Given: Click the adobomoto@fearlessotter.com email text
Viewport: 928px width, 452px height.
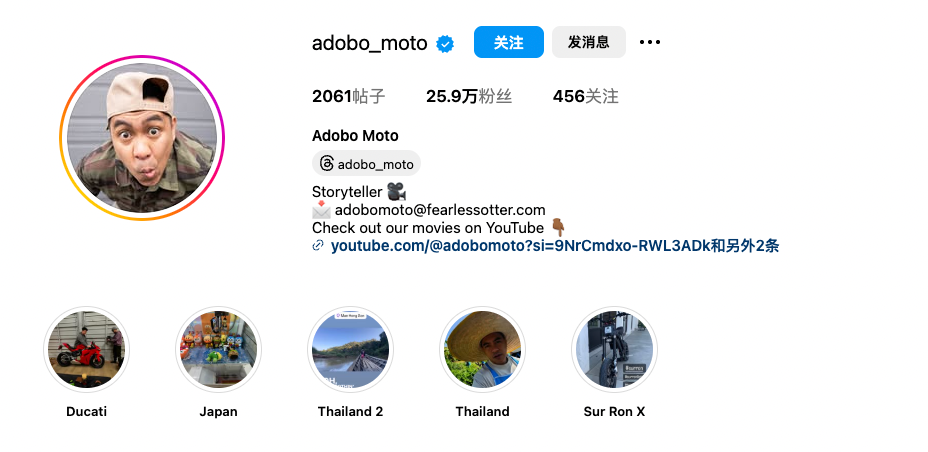Looking at the screenshot, I should point(440,210).
